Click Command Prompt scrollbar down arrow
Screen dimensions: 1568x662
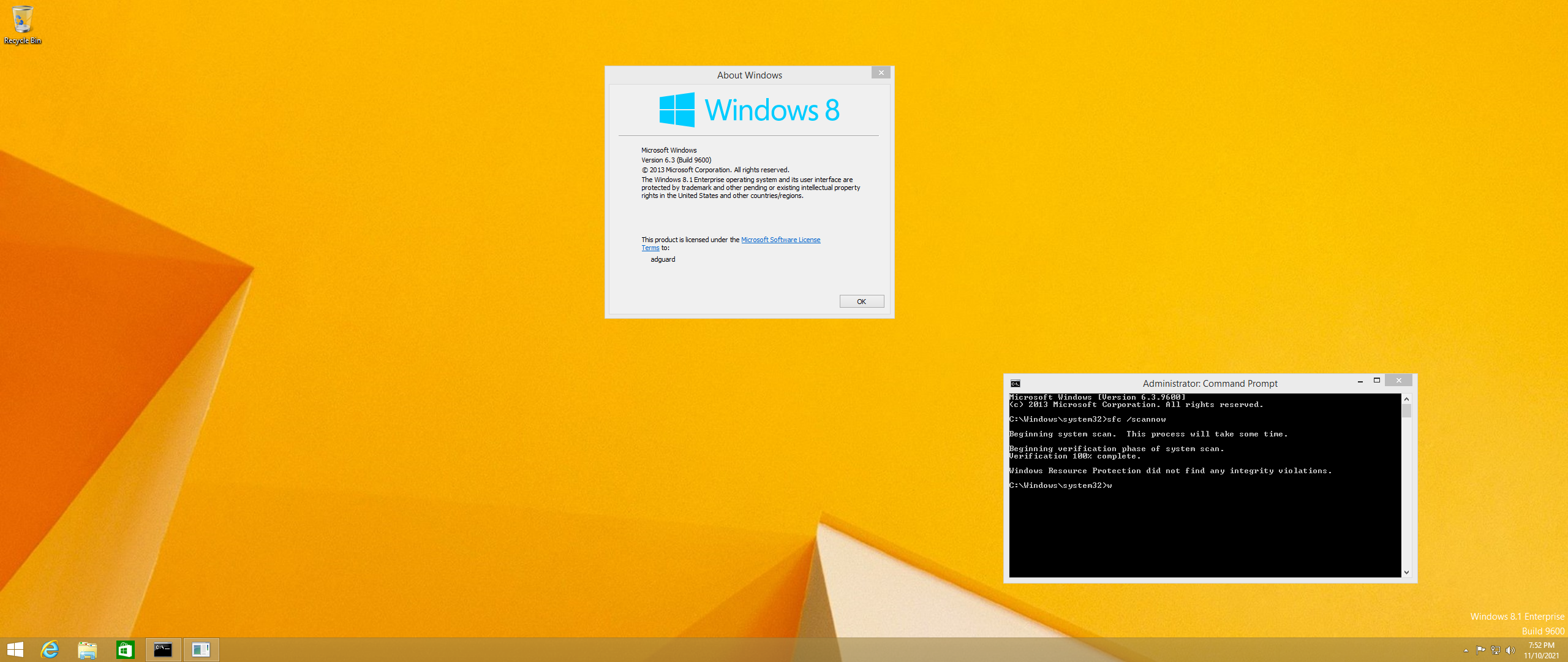pos(1406,572)
